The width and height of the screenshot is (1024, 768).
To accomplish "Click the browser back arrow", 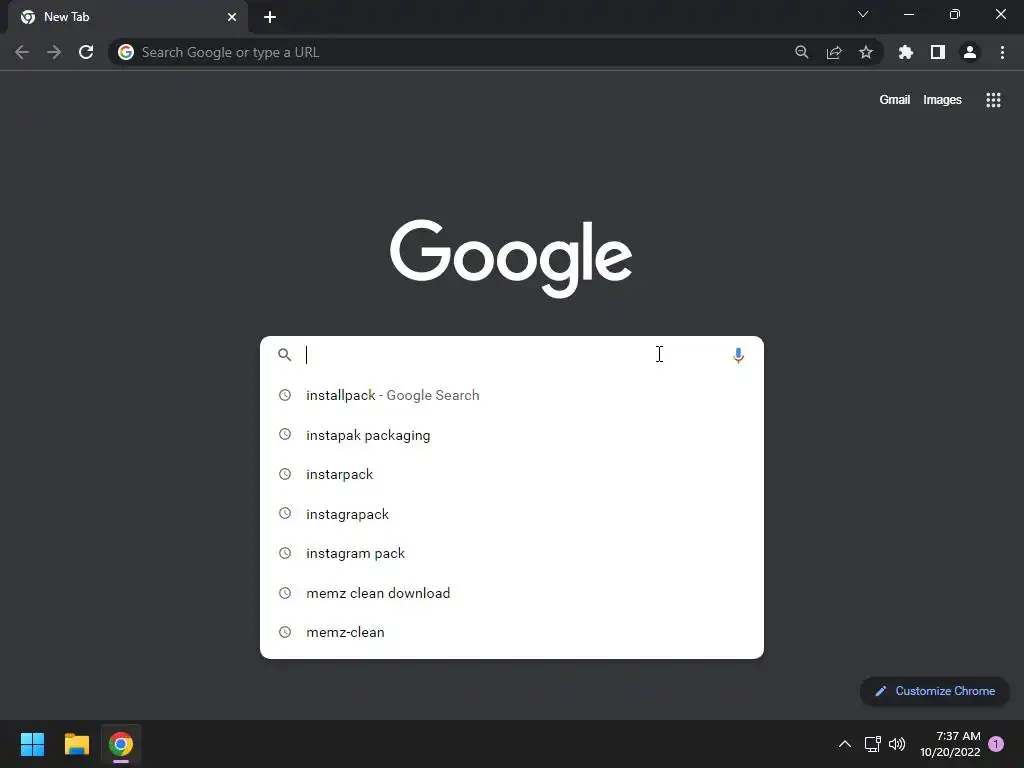I will [x=22, y=52].
